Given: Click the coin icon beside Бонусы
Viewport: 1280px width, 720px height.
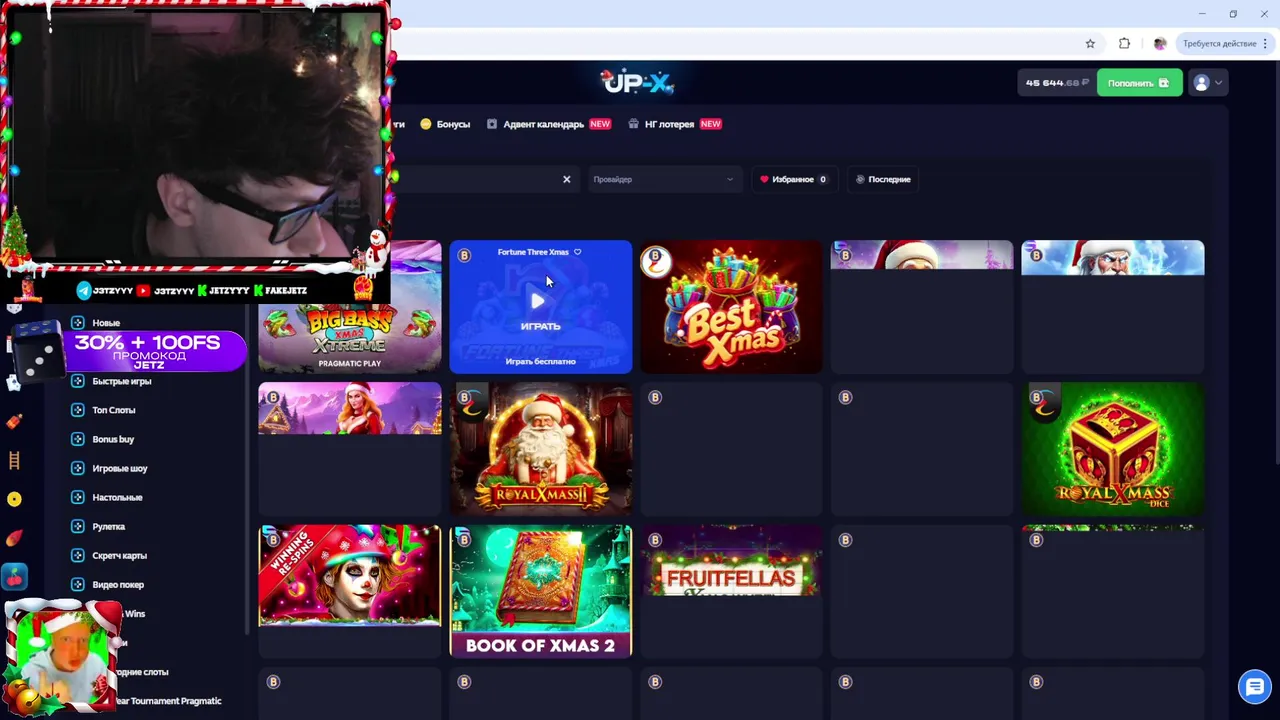Looking at the screenshot, I should point(426,124).
